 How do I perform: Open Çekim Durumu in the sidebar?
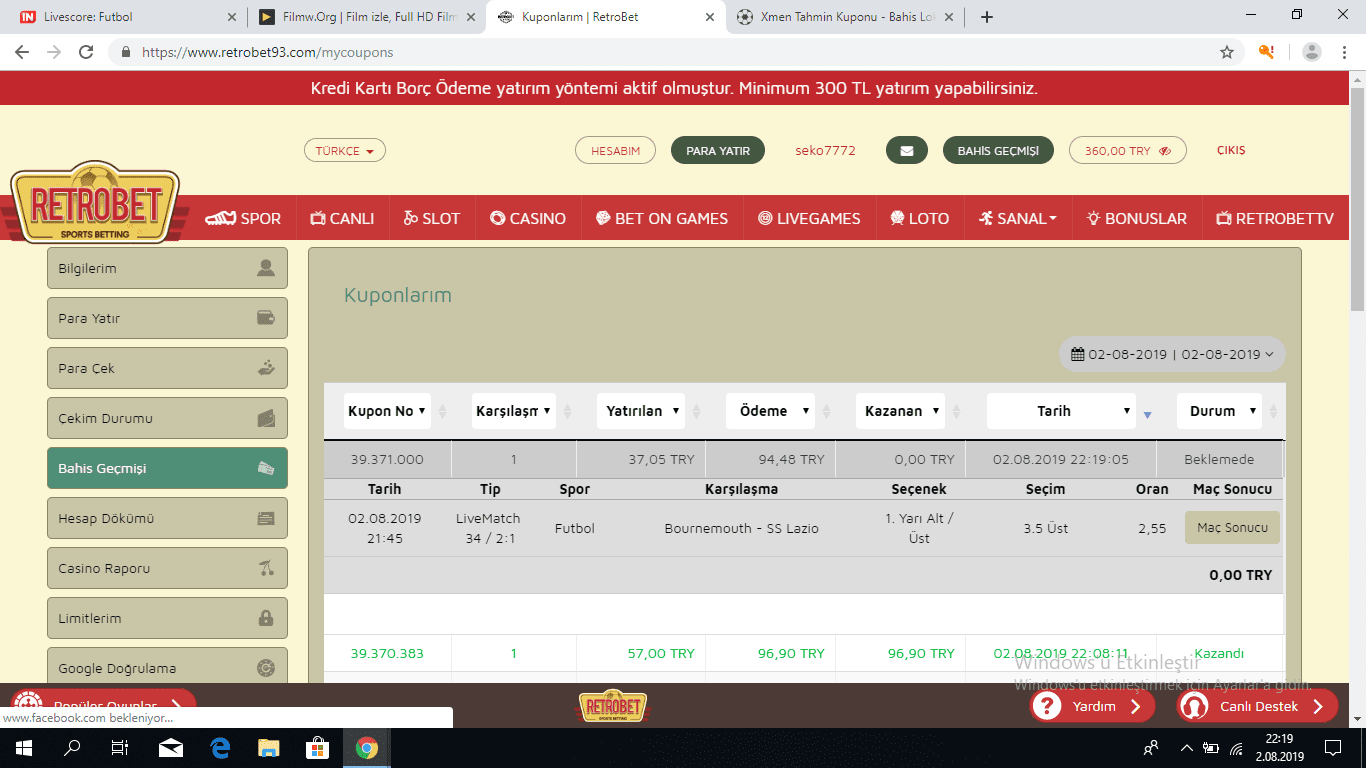pos(167,418)
